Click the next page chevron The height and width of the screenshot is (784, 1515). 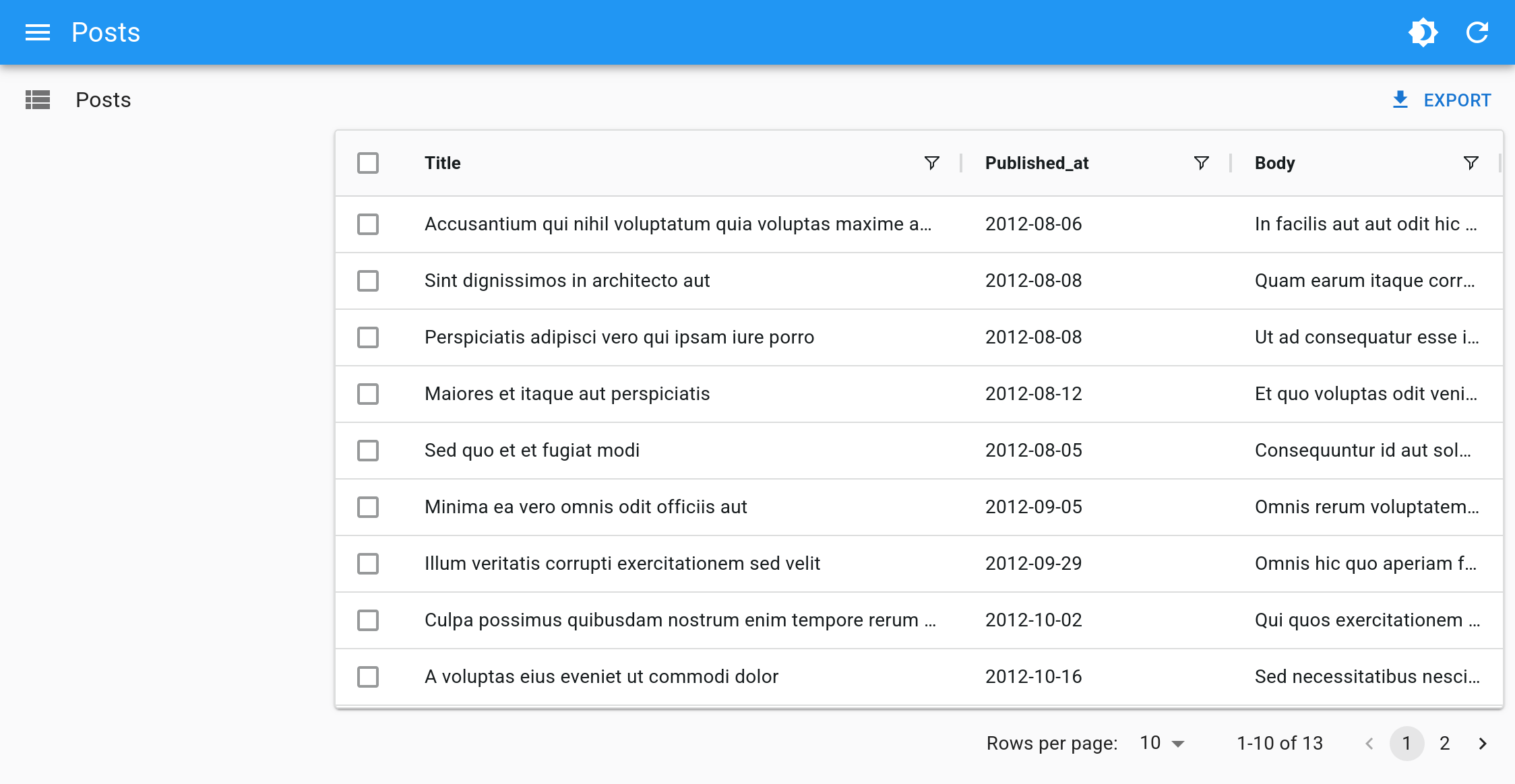(1482, 743)
